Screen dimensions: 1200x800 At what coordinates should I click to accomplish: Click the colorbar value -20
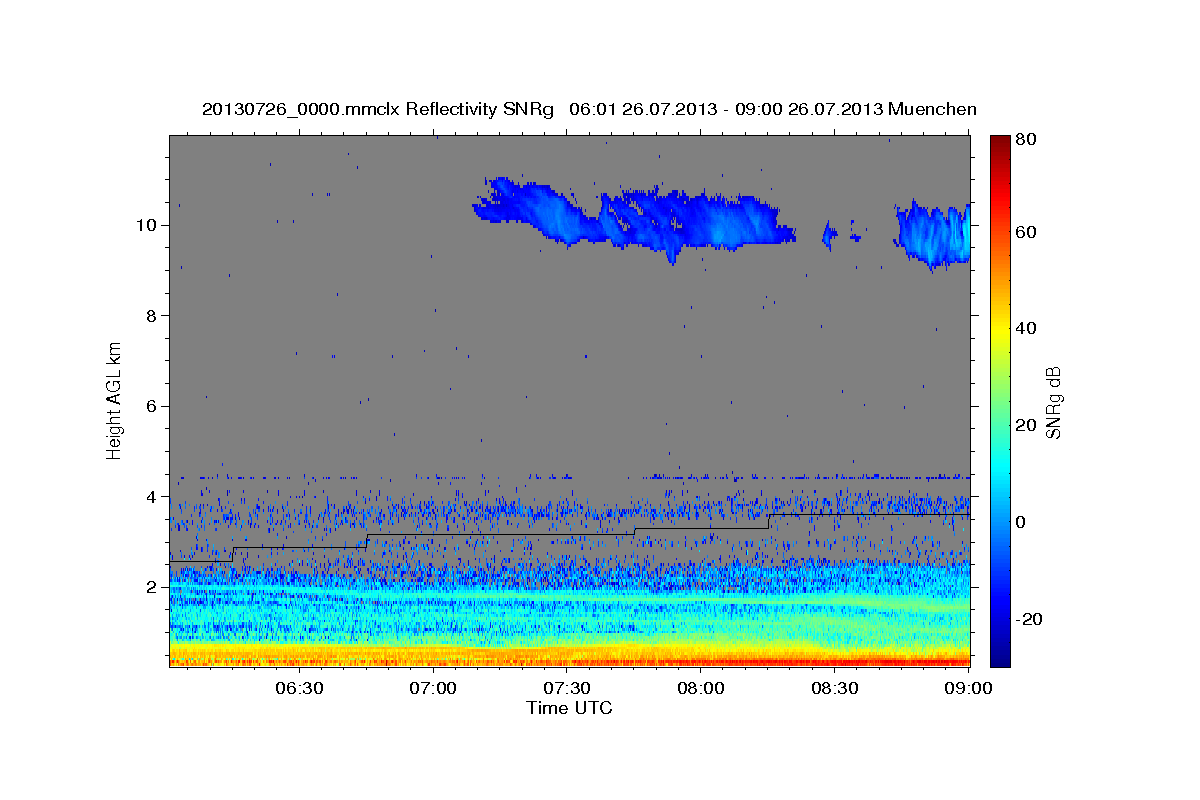(x=1031, y=619)
